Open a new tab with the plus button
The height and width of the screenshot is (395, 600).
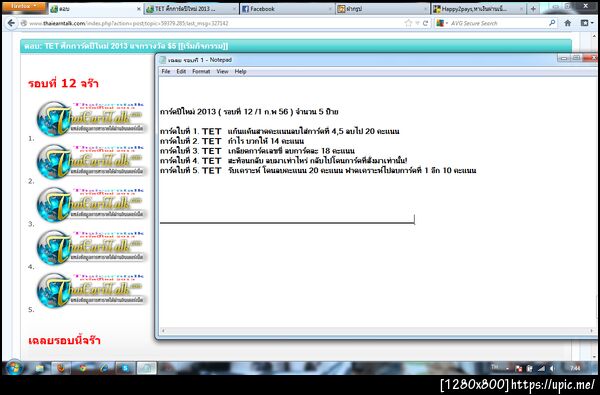pyautogui.click(x=533, y=8)
